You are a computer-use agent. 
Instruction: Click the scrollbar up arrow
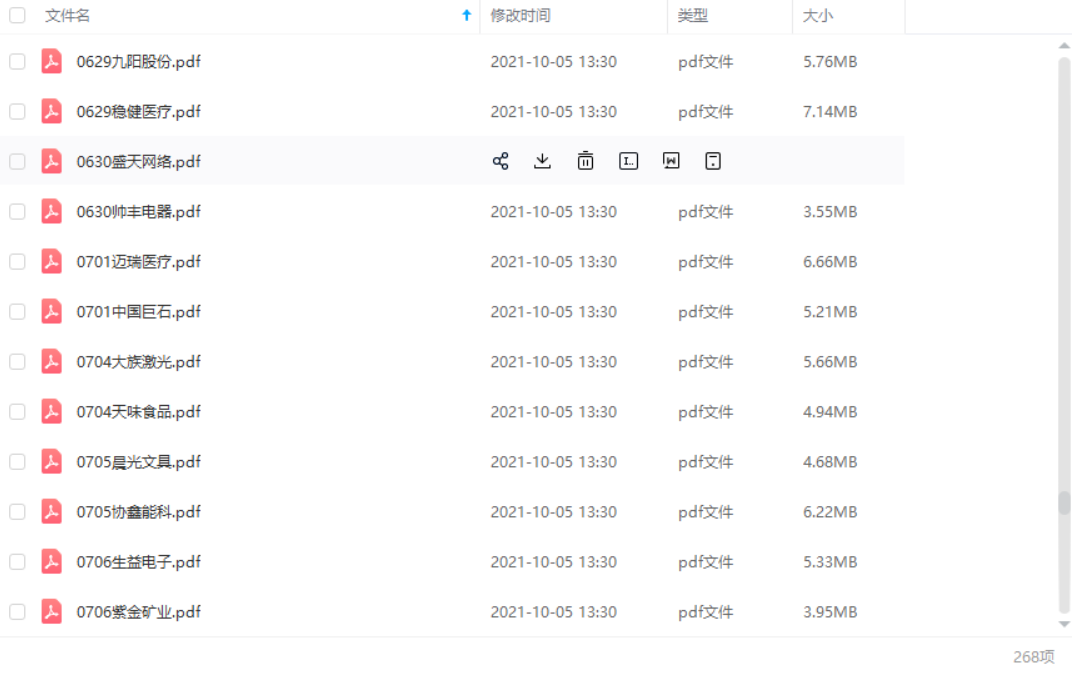[1064, 46]
